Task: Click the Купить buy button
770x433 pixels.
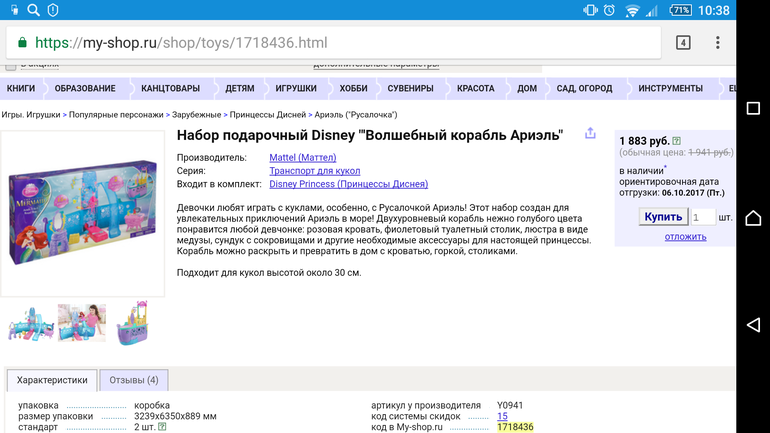Action: (x=663, y=216)
